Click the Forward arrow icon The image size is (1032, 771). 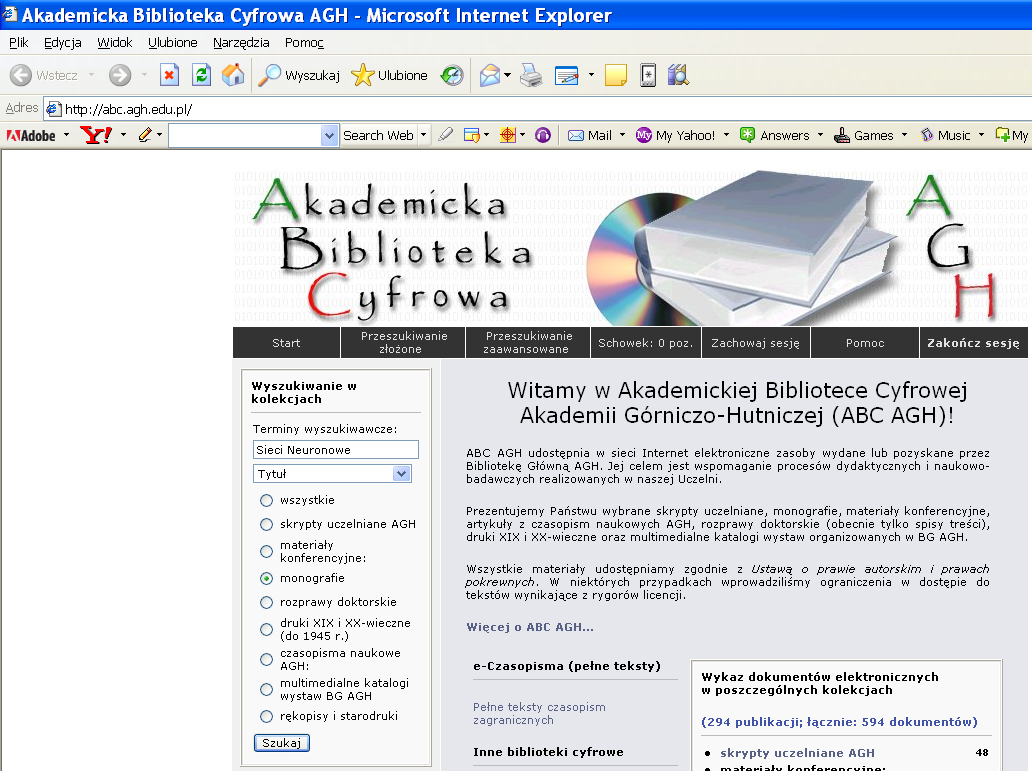point(120,75)
